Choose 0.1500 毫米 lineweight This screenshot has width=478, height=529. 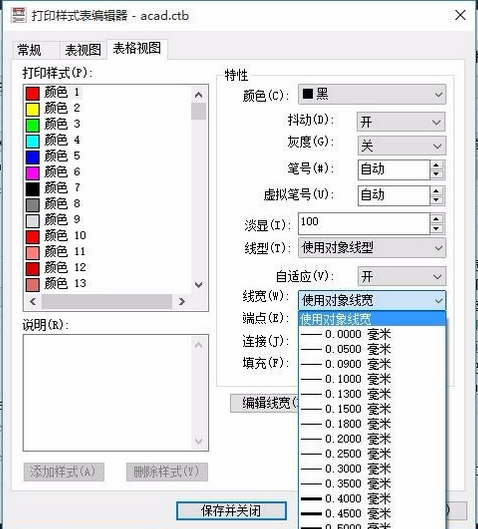tap(372, 409)
